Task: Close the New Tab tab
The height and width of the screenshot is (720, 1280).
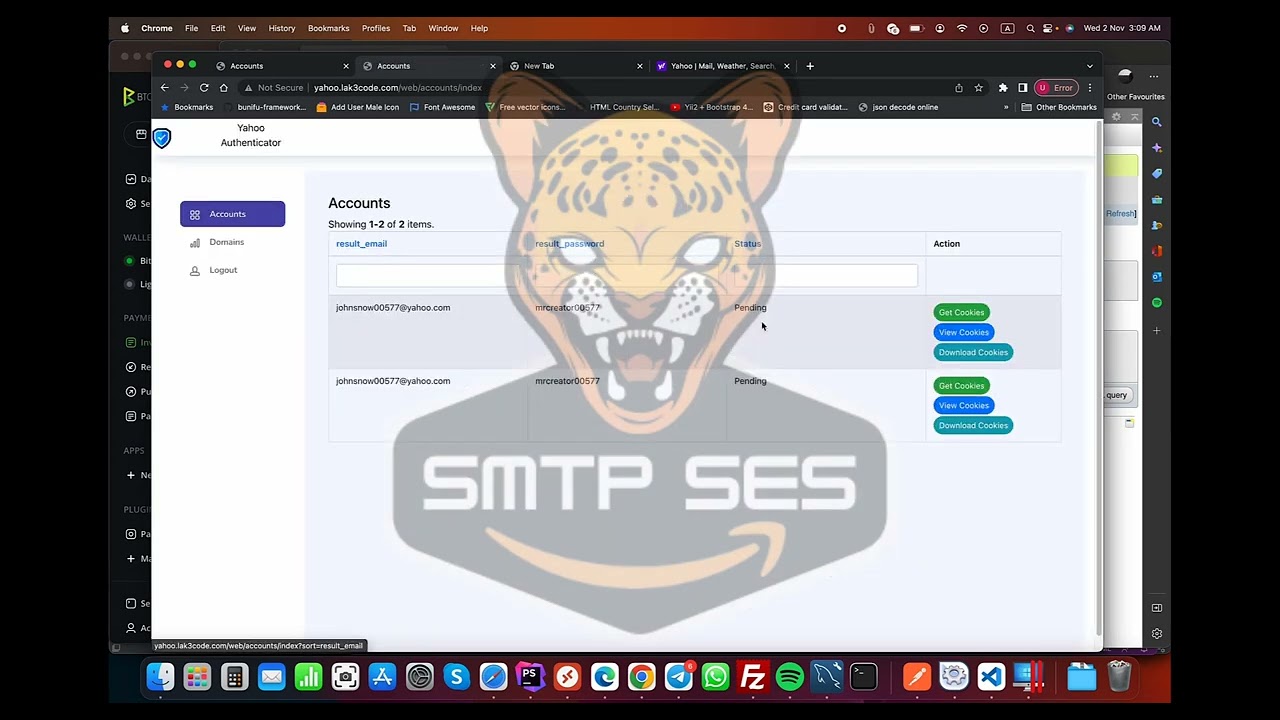Action: 640,66
